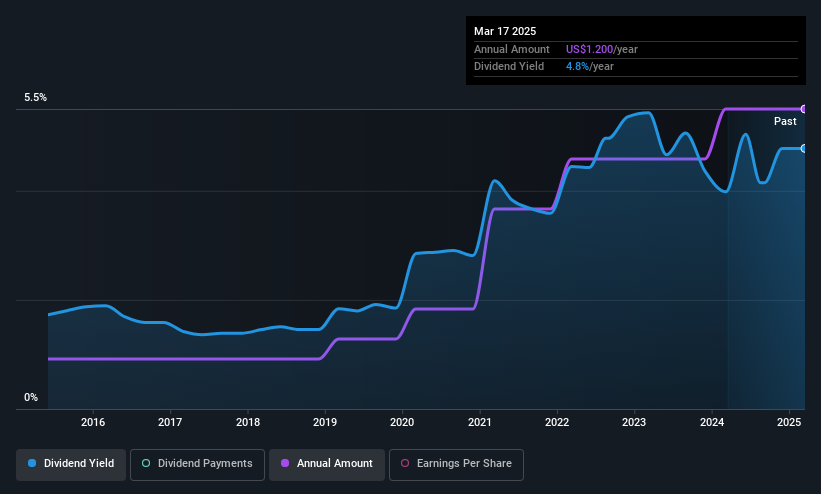This screenshot has height=494, width=821.
Task: Click the Past label on chart
Action: point(785,122)
